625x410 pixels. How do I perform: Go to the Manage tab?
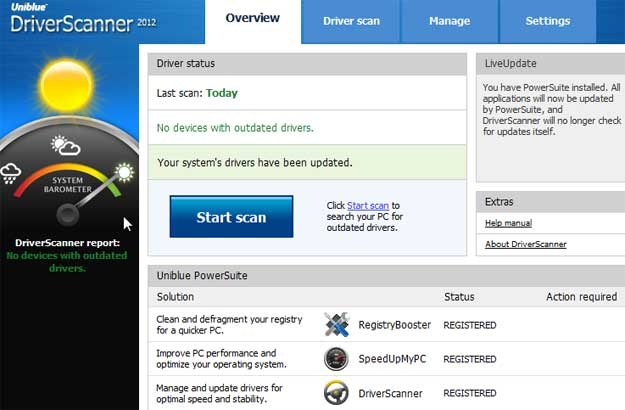pos(449,21)
